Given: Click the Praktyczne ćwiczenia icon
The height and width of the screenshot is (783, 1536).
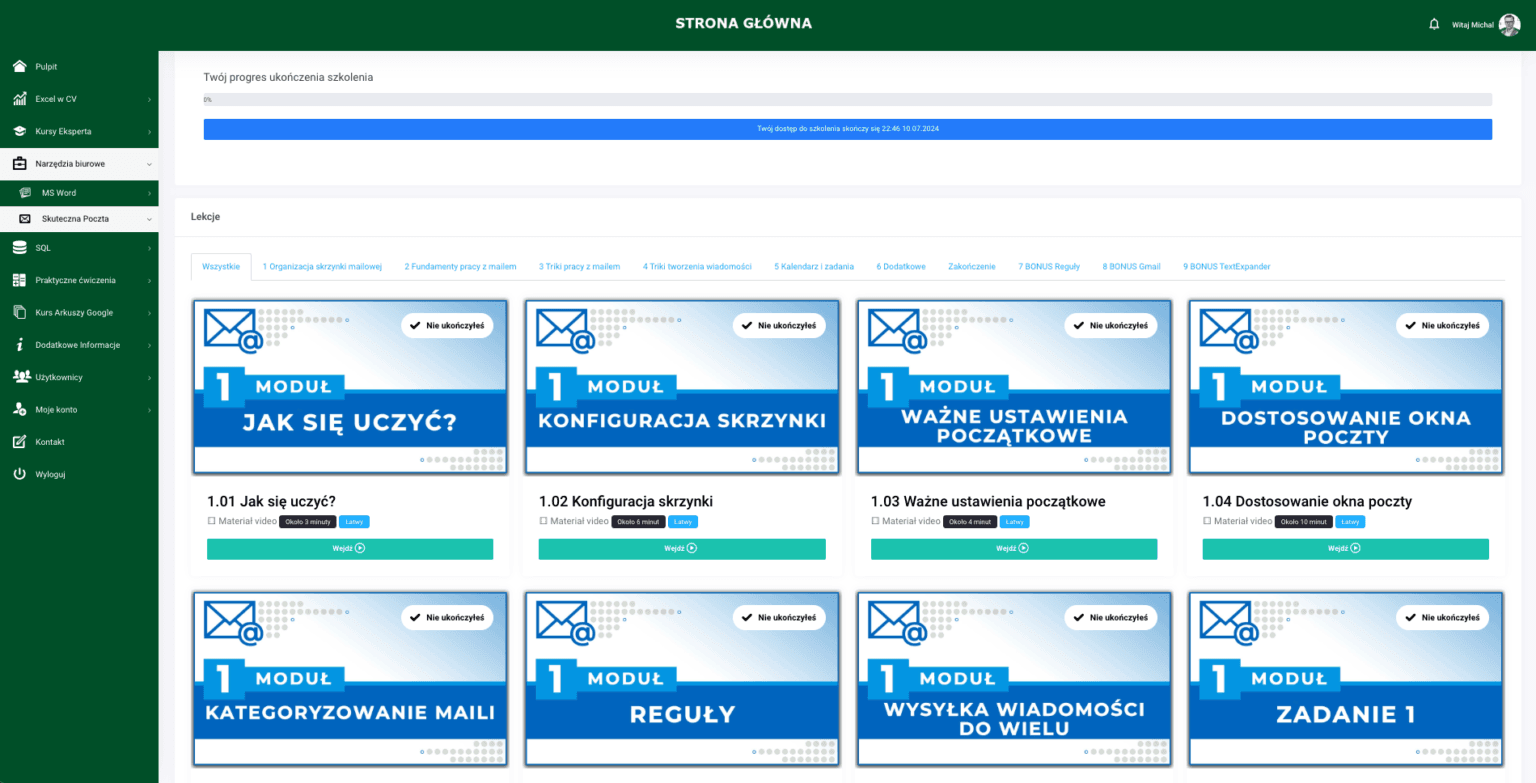Looking at the screenshot, I should coord(19,280).
